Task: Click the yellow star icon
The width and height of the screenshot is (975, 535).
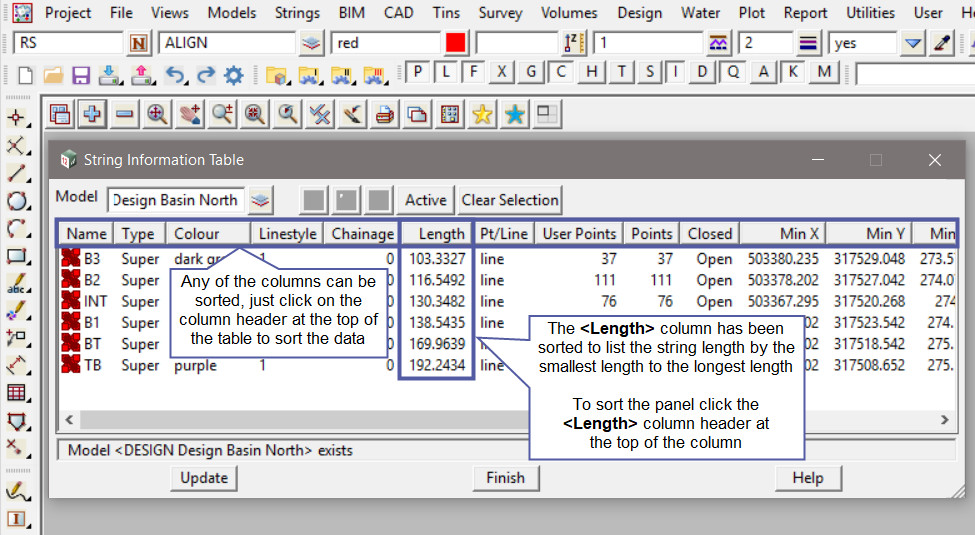Action: (482, 114)
